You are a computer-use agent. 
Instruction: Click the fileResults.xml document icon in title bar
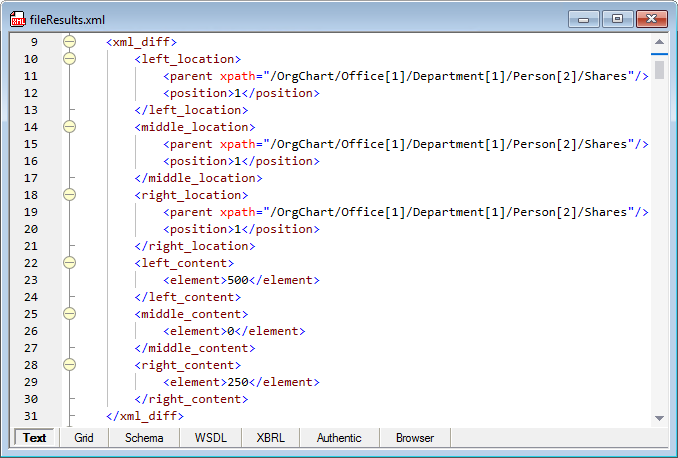[x=18, y=19]
